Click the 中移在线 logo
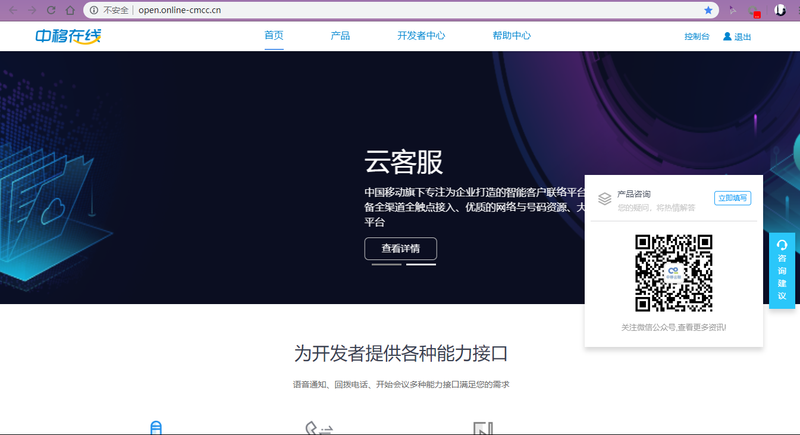800x435 pixels. tap(68, 36)
